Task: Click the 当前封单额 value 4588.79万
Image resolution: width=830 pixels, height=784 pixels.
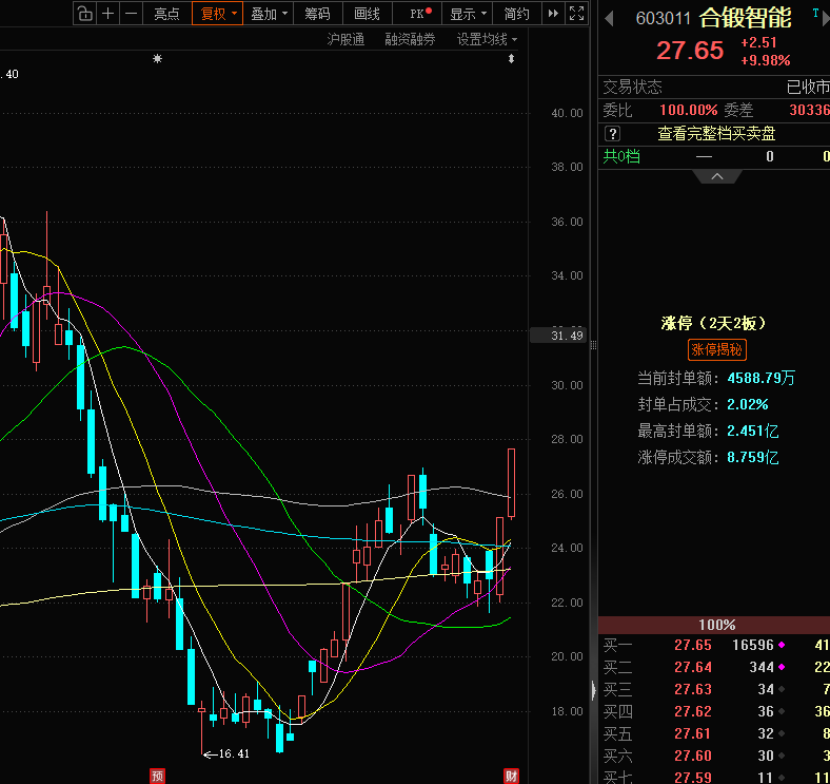Action: point(761,378)
